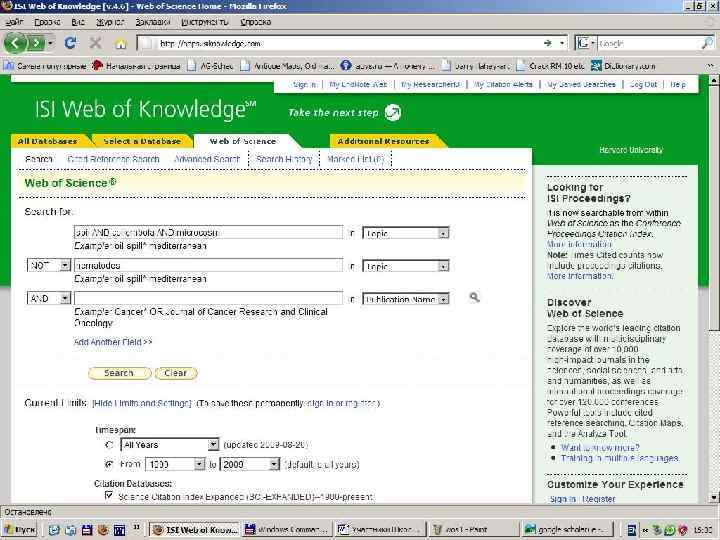
Task: Switch to the Windows Commander taskbar item
Action: (287, 530)
